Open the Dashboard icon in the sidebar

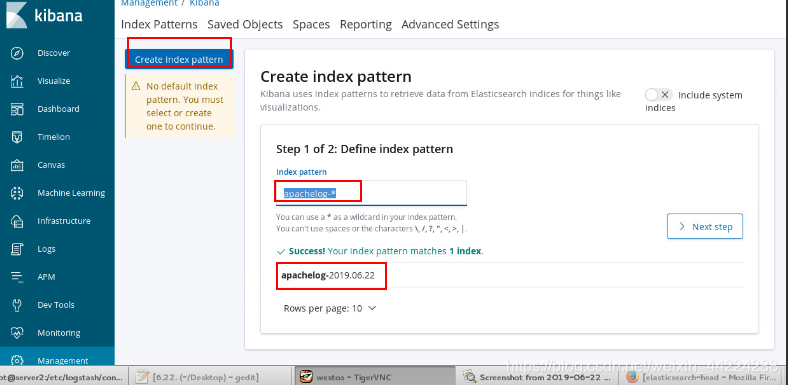click(17, 109)
